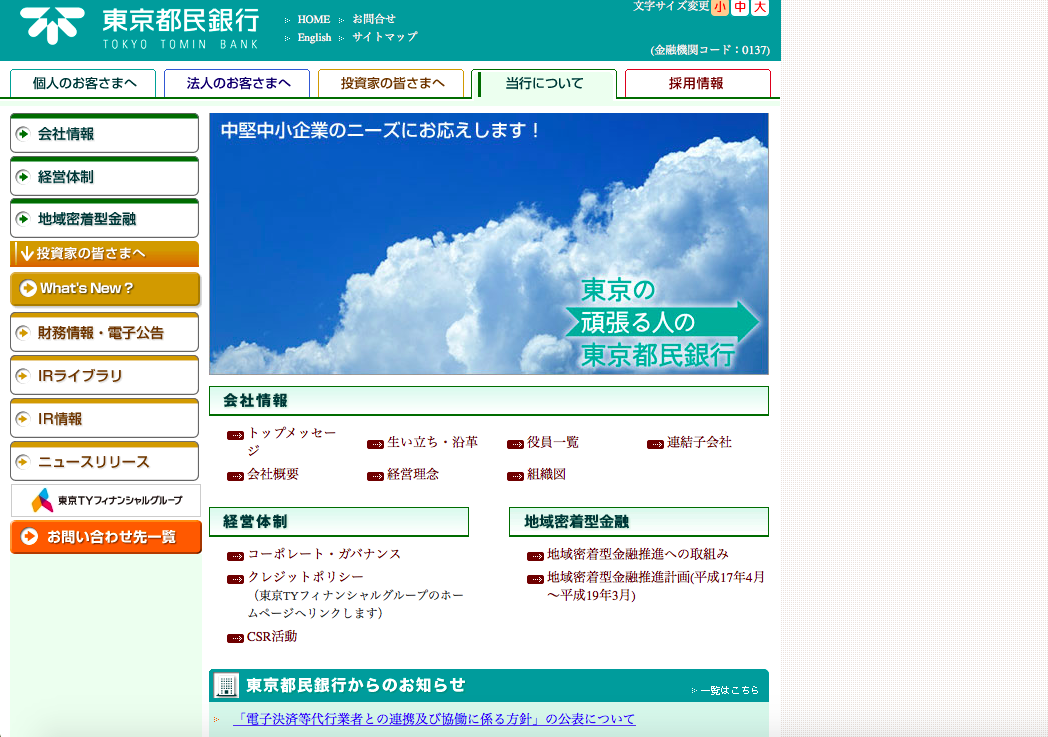
Task: Set text size to large (大)
Action: 760,8
